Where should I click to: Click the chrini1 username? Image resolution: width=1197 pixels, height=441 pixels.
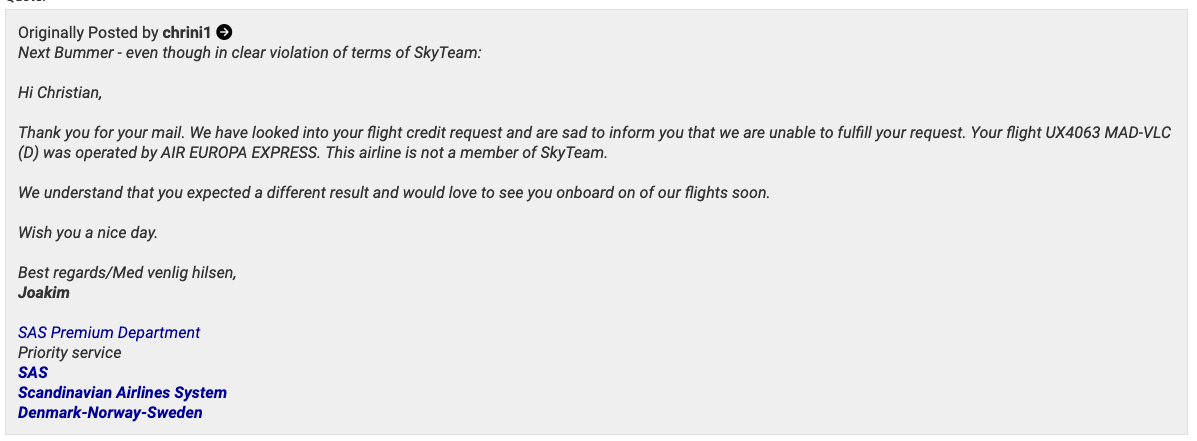pyautogui.click(x=187, y=33)
